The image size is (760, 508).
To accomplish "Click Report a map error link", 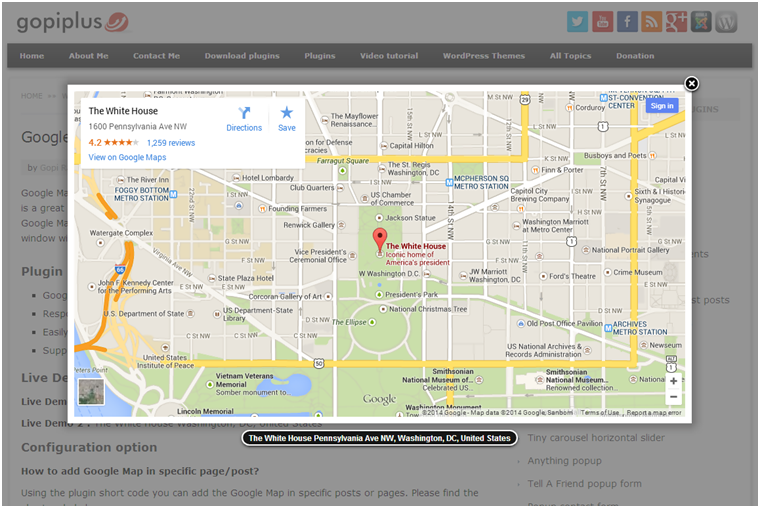I will coord(654,413).
